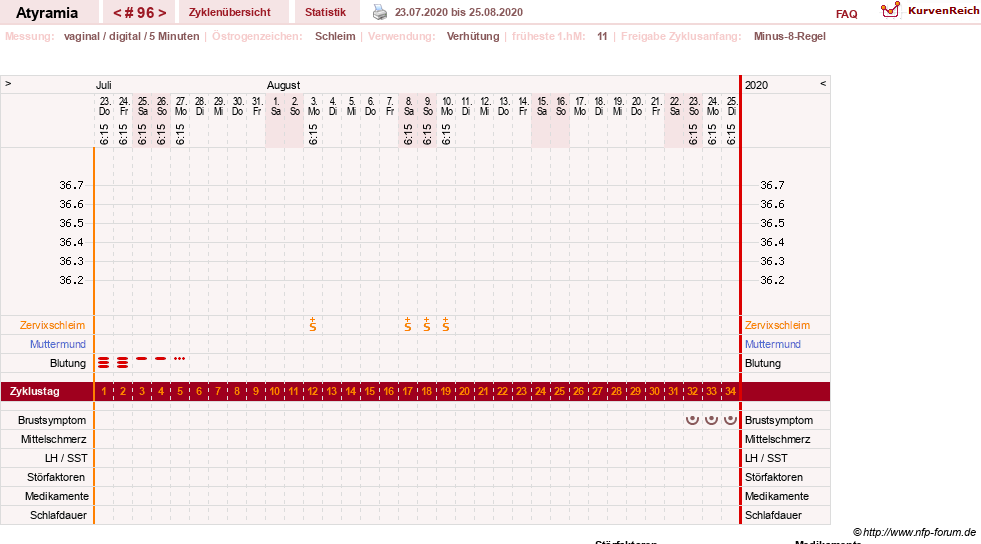Click the date header 3. Mo
Viewport: 981px width, 544px height.
313,106
